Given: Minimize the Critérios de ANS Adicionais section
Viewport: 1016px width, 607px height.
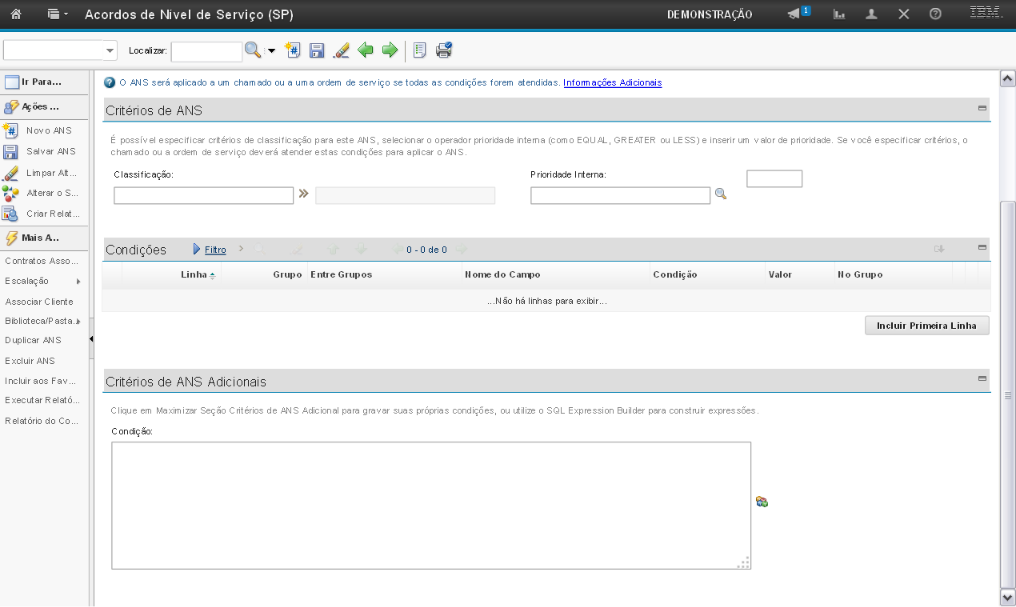Looking at the screenshot, I should click(x=982, y=379).
